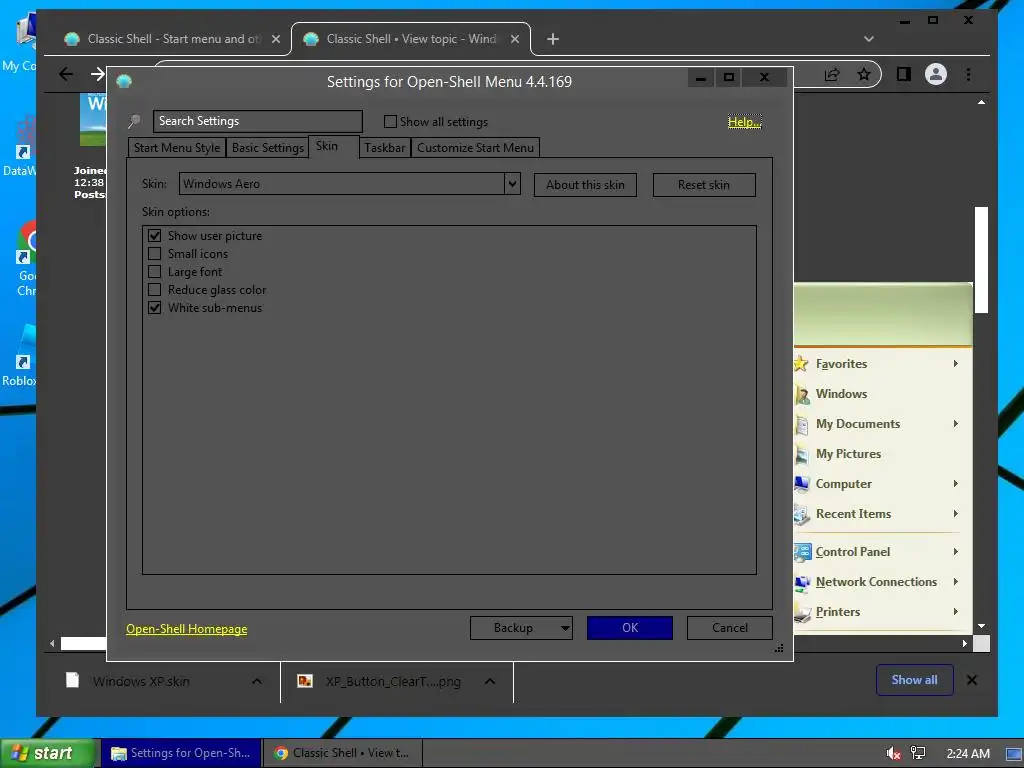Click the page vertical scrollbar thumb
The image size is (1024, 768).
click(x=981, y=260)
